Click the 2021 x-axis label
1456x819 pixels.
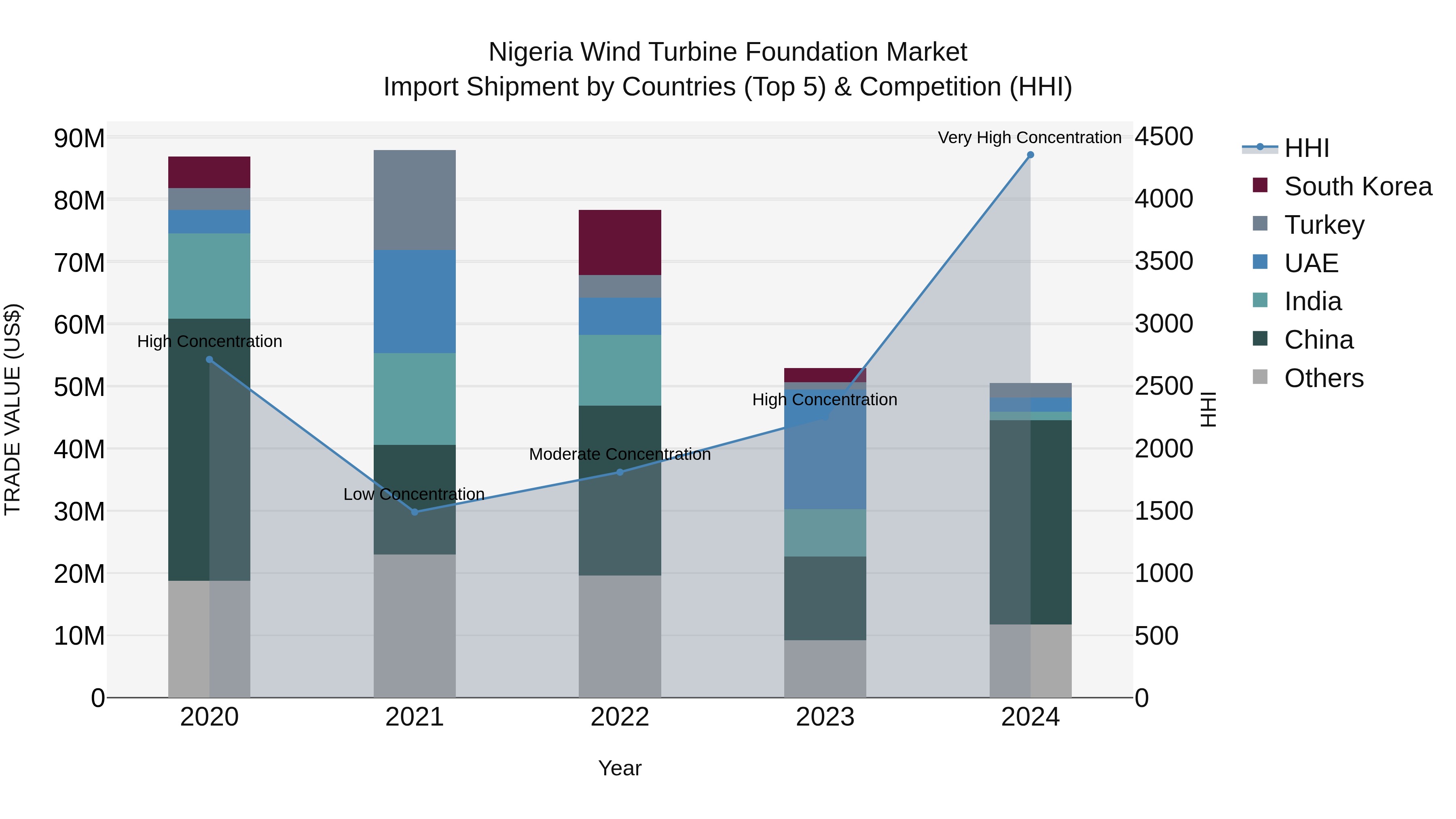[414, 717]
